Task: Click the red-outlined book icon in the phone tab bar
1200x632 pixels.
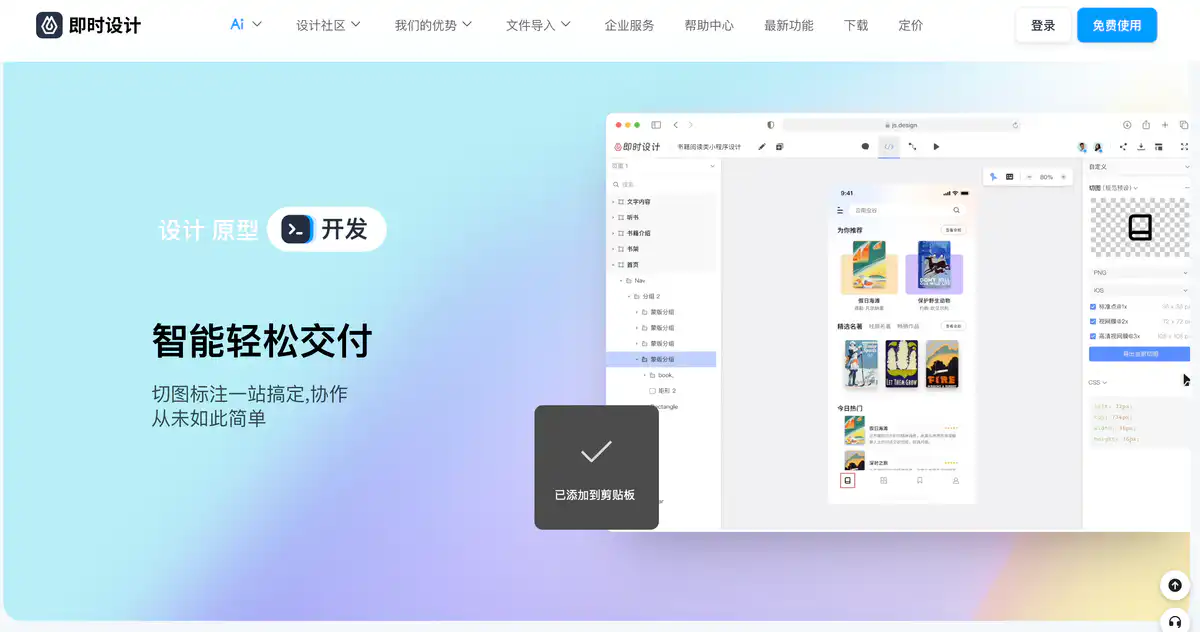Action: pyautogui.click(x=847, y=481)
